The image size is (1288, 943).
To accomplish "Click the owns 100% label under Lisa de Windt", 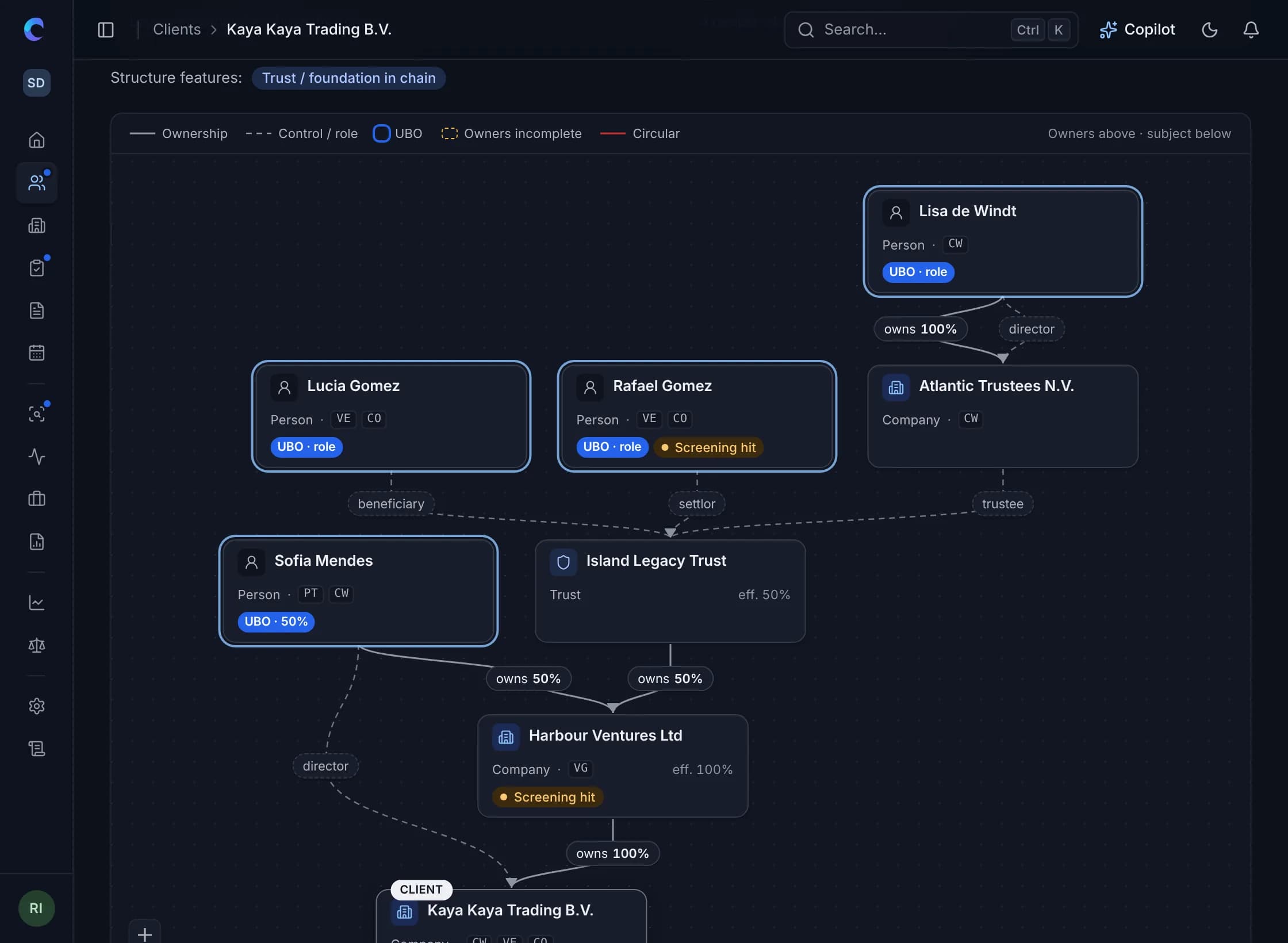I will [x=921, y=329].
